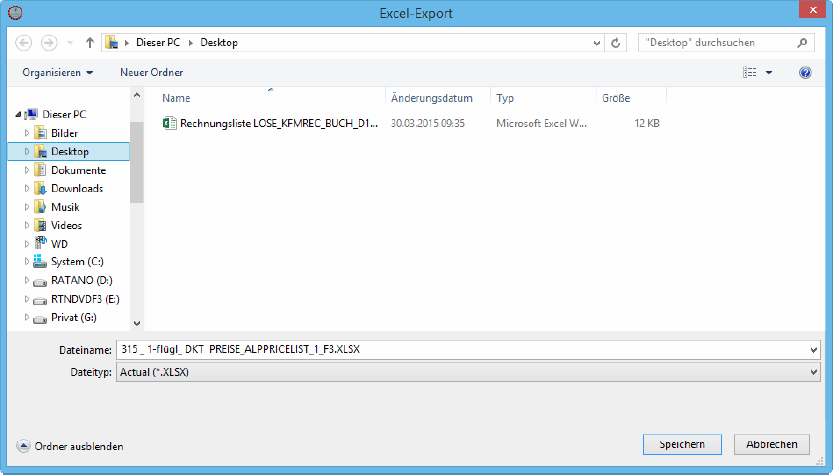The width and height of the screenshot is (833, 475).
Task: Select the Rechnungsliste LOSE_KFMREC_BUCH file
Action: (279, 123)
